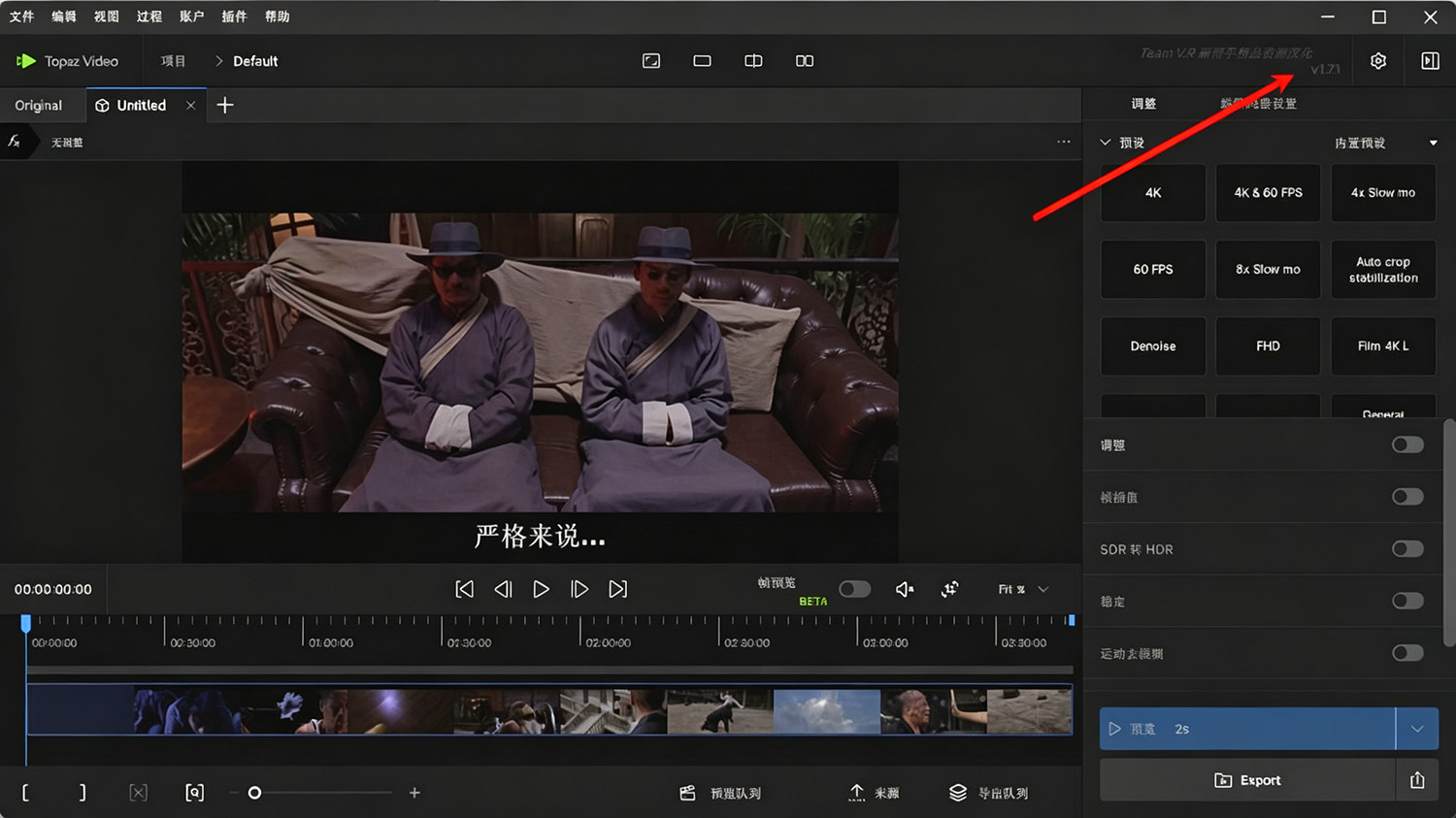1456x818 pixels.
Task: Open the 过程 menu
Action: [149, 16]
